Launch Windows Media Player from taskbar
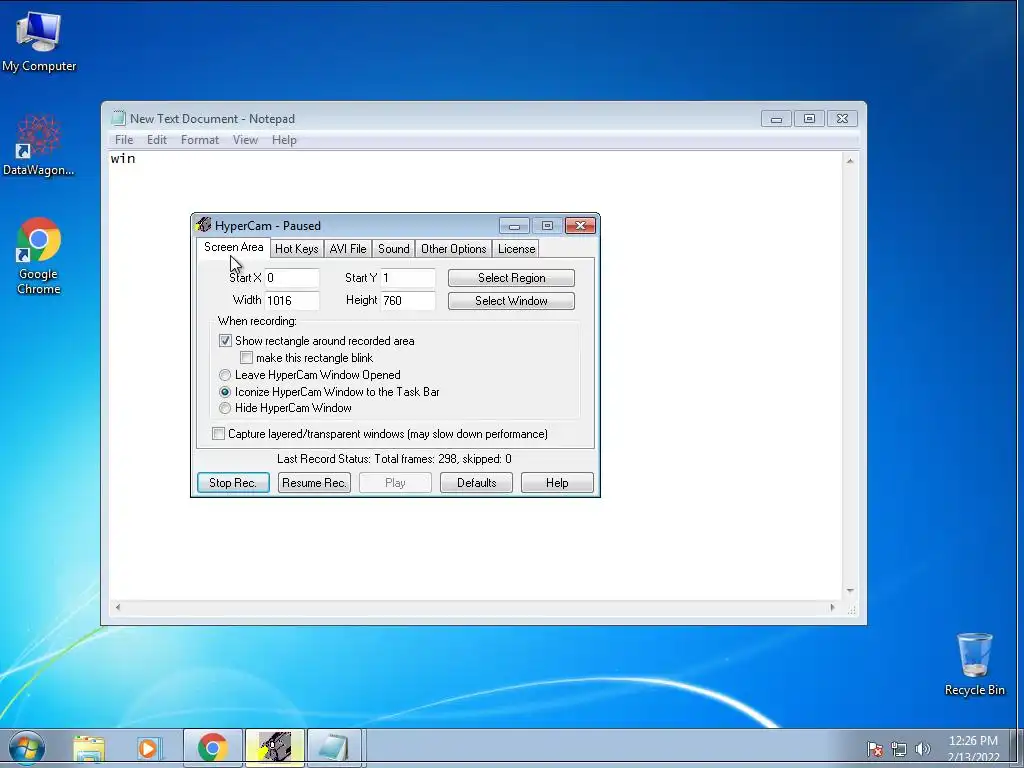Screen dimensions: 1024x768 click(148, 748)
